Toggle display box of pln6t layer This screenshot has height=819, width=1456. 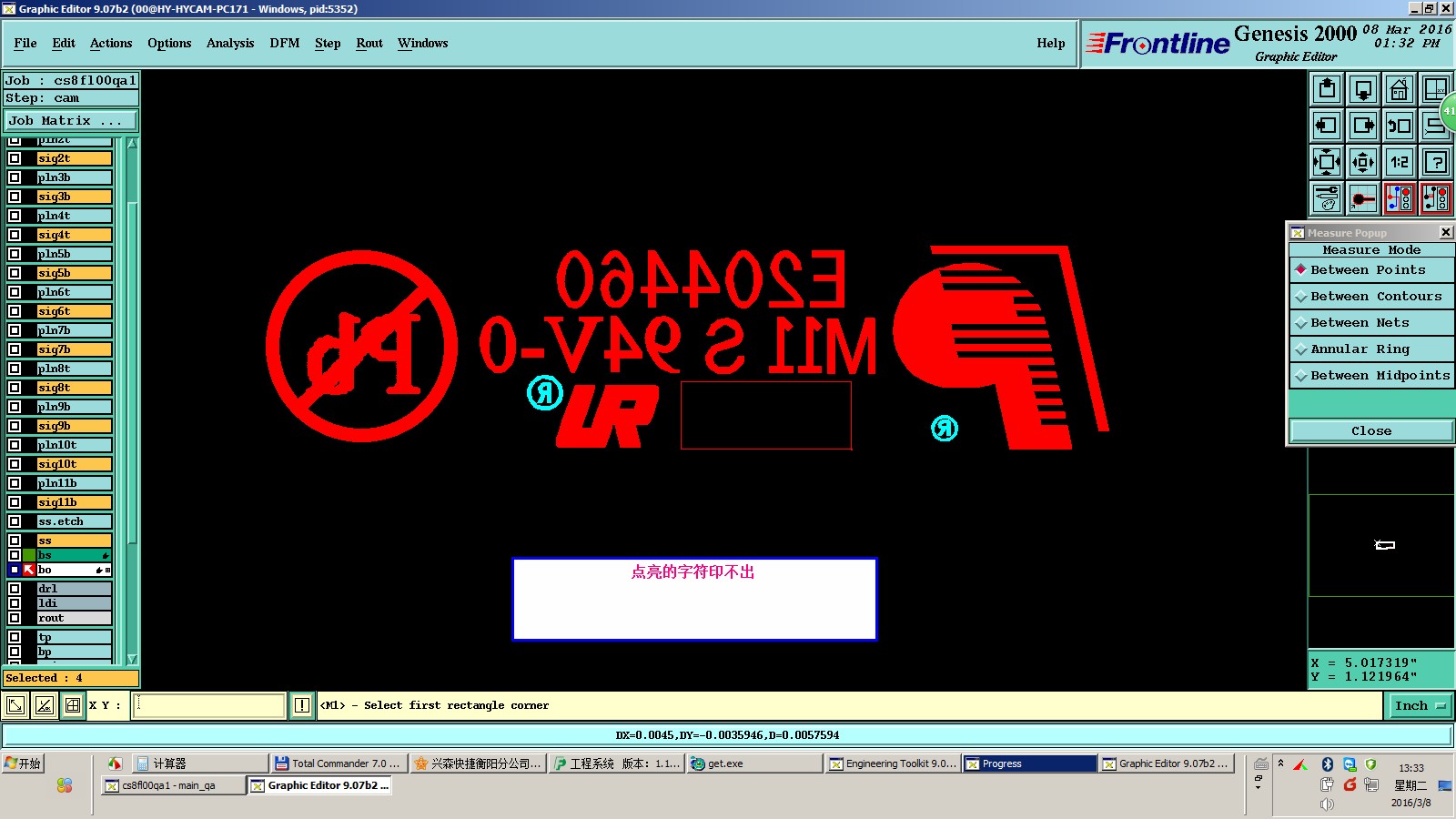15,292
